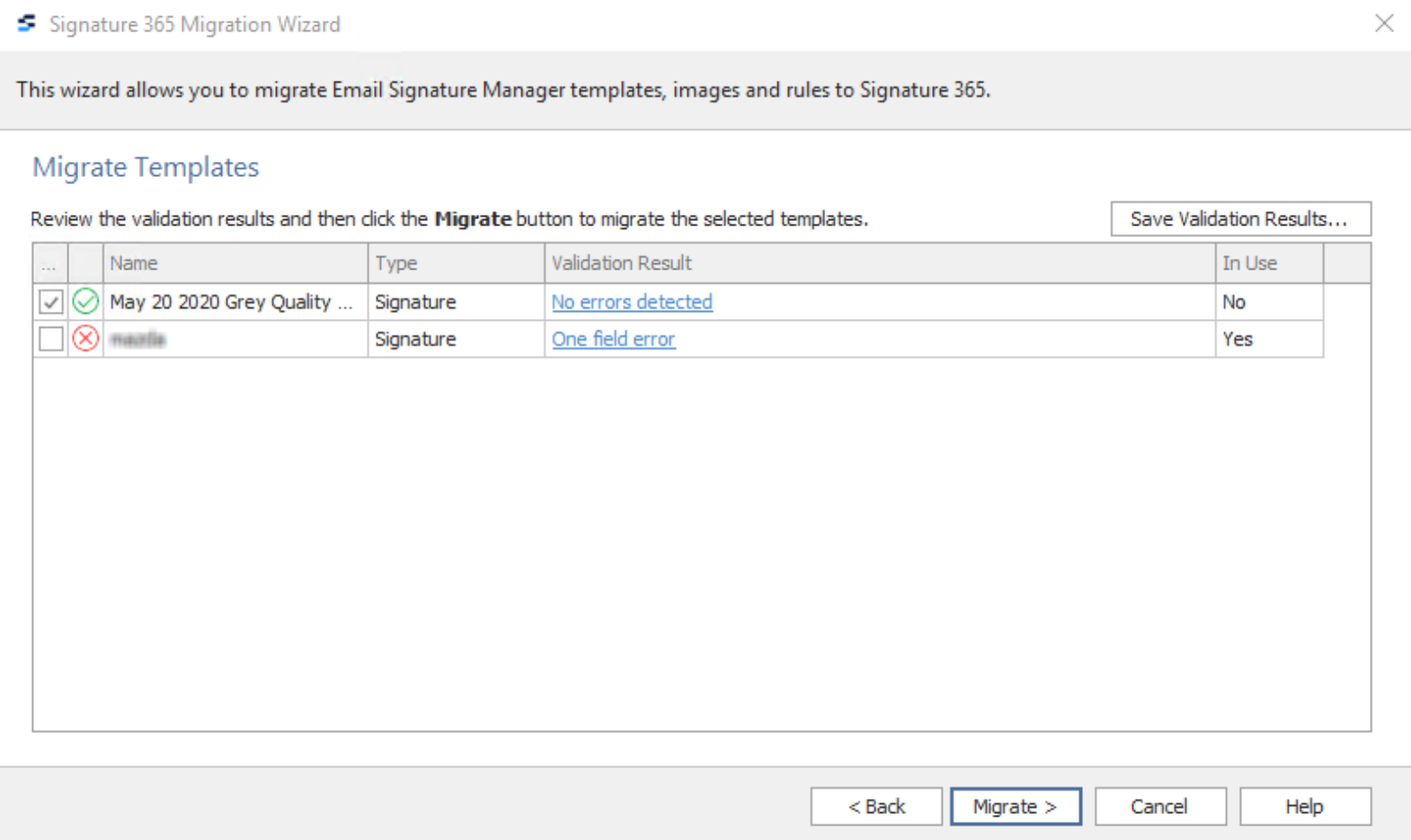Click the ellipsis column header
Screen dimensions: 1411x840
coord(50,263)
